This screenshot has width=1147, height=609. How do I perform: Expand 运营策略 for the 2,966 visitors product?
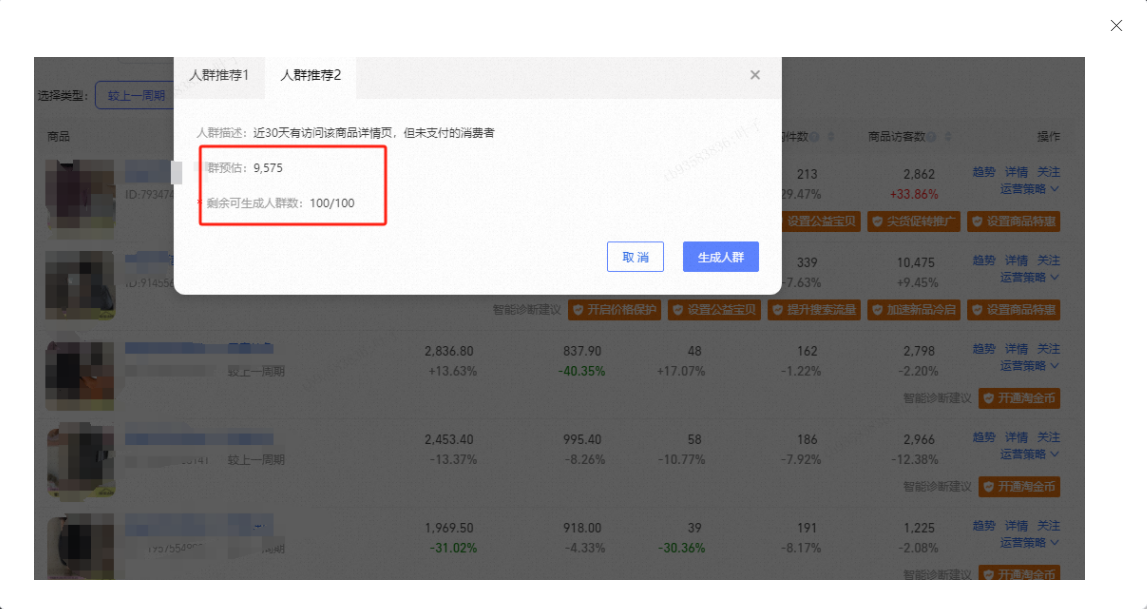tap(1030, 454)
